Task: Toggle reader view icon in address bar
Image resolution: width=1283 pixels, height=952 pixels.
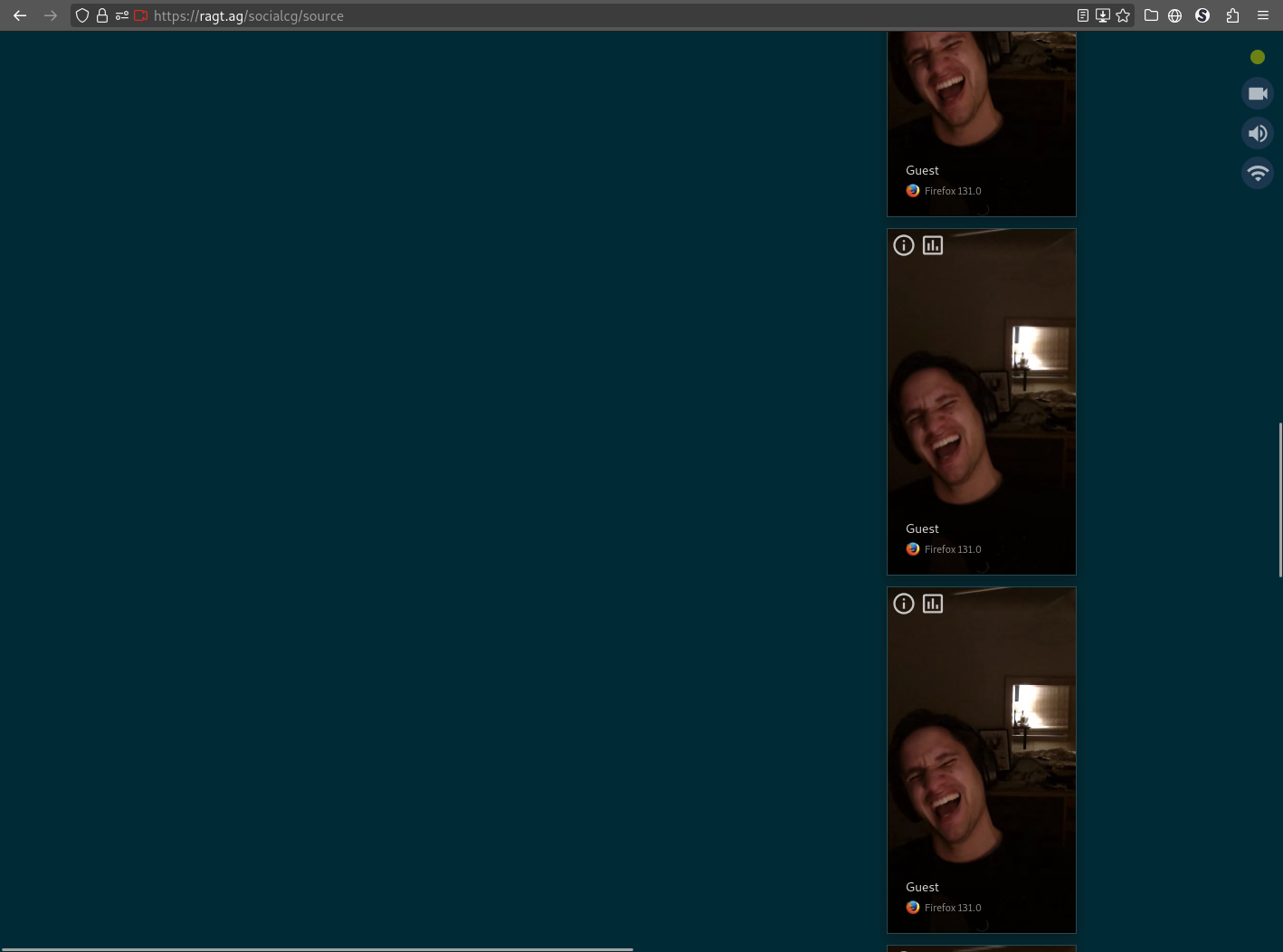Action: click(x=1083, y=15)
